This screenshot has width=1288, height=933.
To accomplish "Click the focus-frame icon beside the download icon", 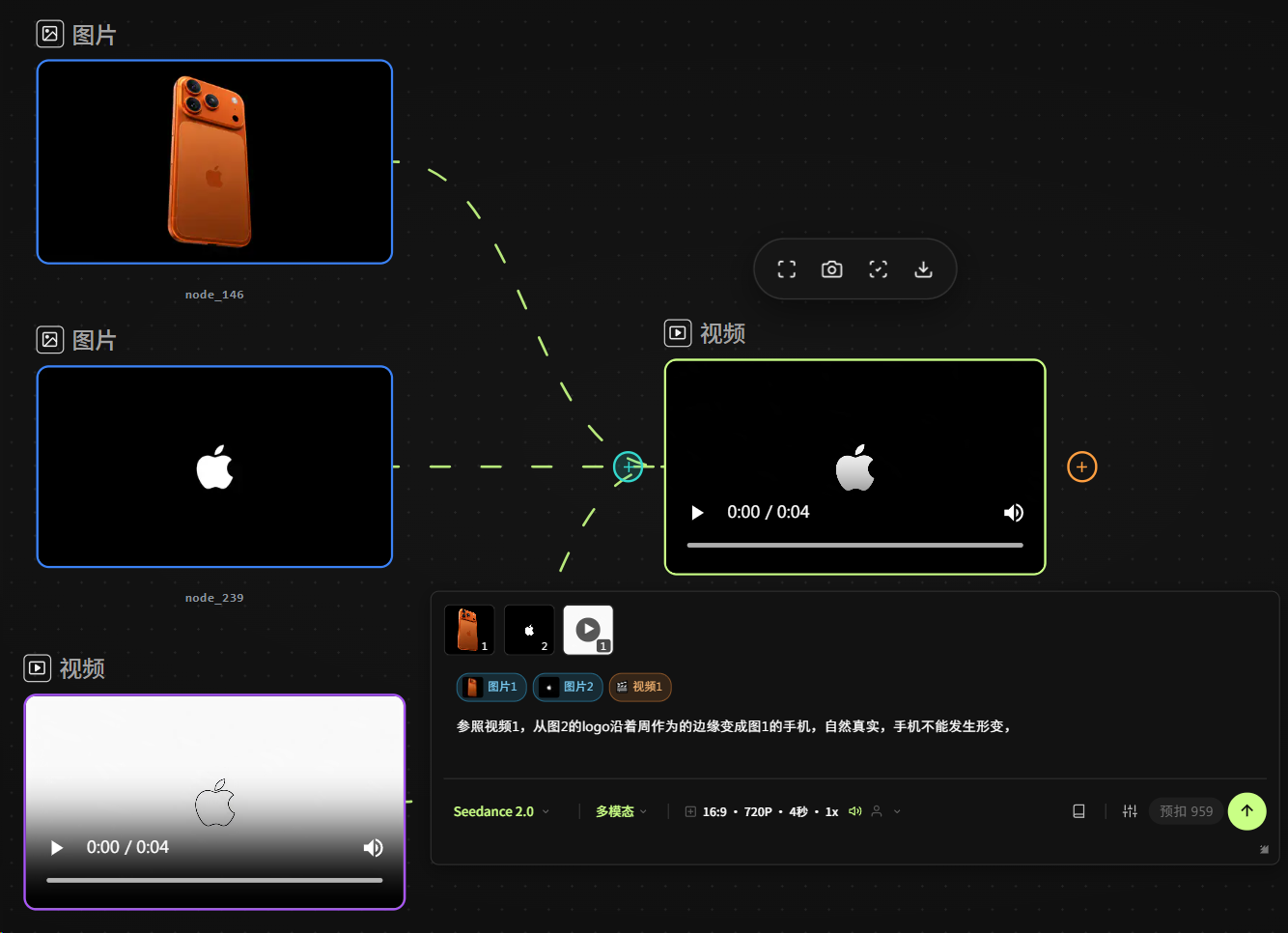I will click(878, 269).
